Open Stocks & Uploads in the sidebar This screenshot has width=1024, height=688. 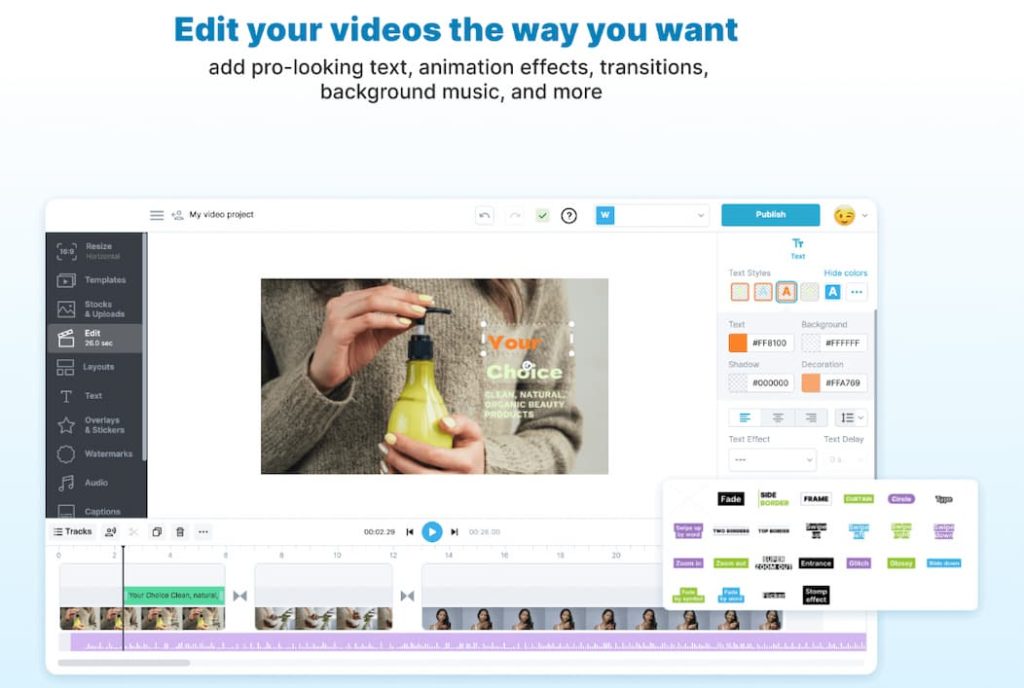click(95, 309)
